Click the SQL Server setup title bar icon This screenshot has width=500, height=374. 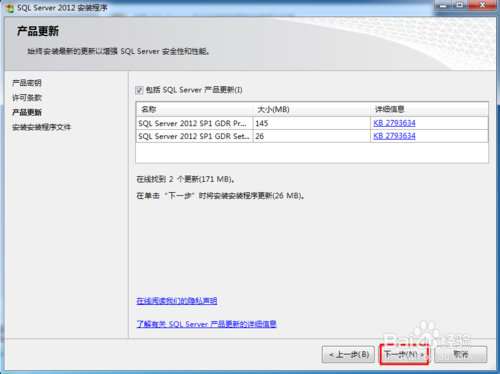click(x=10, y=7)
